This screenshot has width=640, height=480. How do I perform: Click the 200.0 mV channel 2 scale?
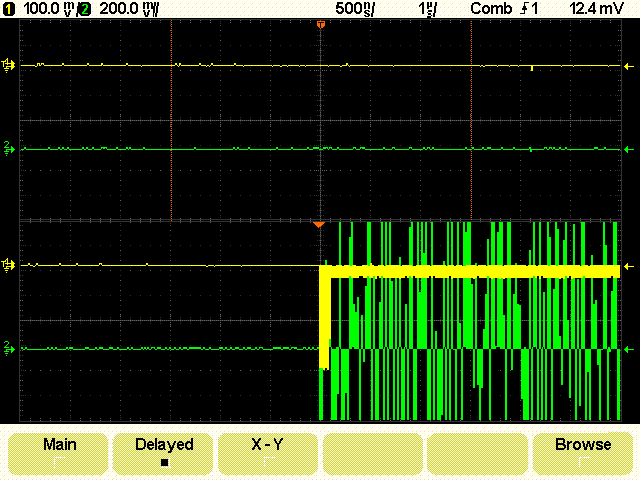pyautogui.click(x=129, y=9)
